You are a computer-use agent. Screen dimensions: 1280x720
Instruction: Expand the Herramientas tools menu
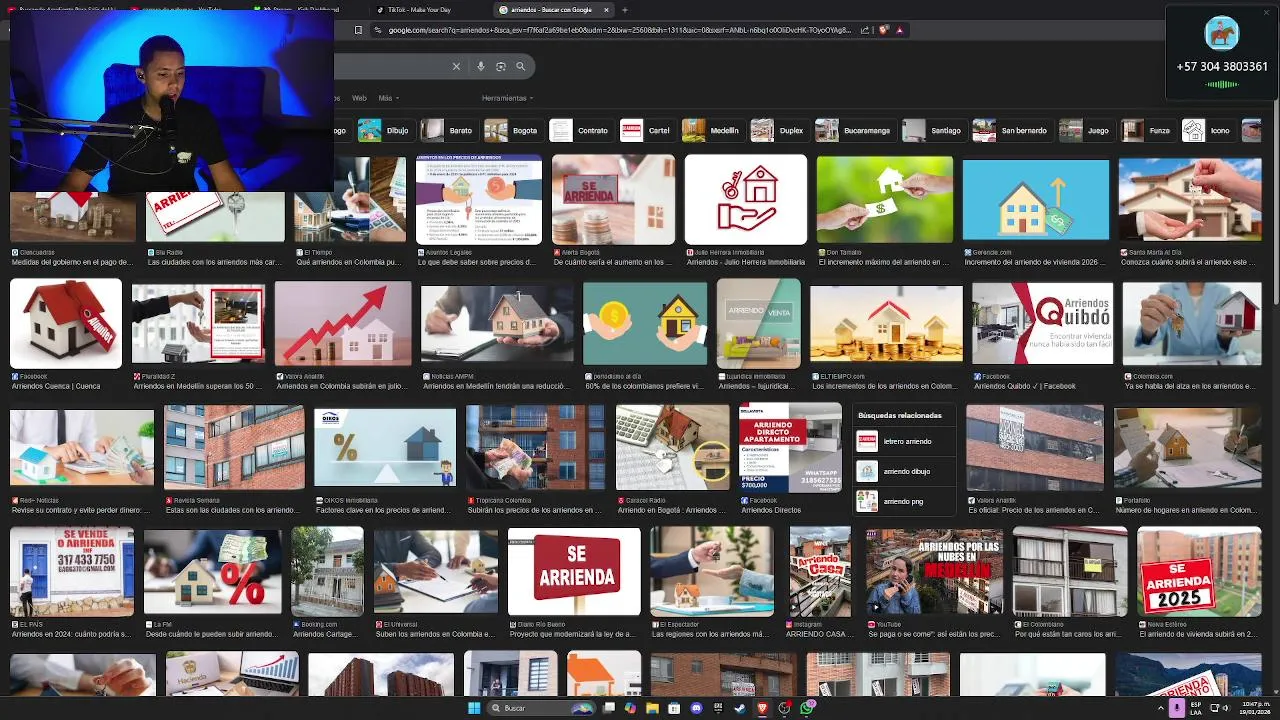[x=507, y=98]
